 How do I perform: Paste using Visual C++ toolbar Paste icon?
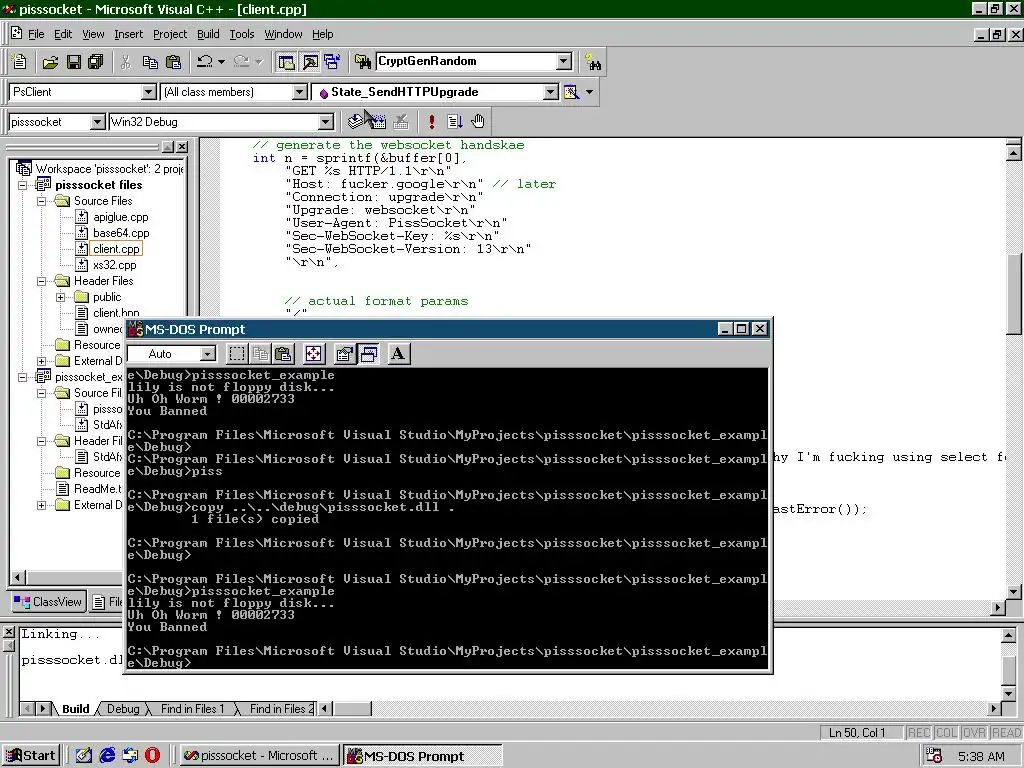pos(174,62)
